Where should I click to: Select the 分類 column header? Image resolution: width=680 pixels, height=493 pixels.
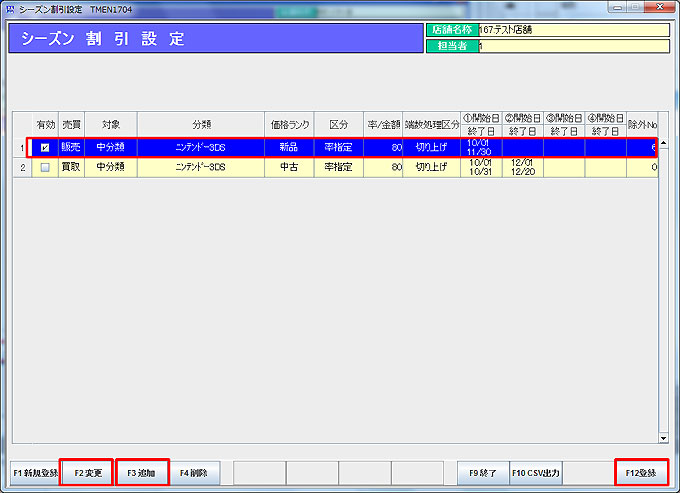point(201,124)
